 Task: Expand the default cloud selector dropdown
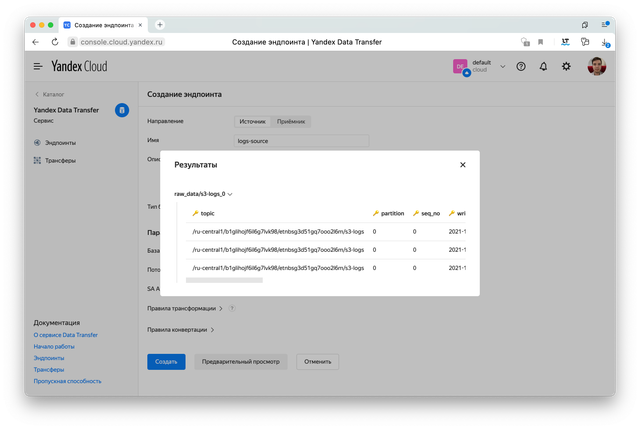click(x=503, y=67)
